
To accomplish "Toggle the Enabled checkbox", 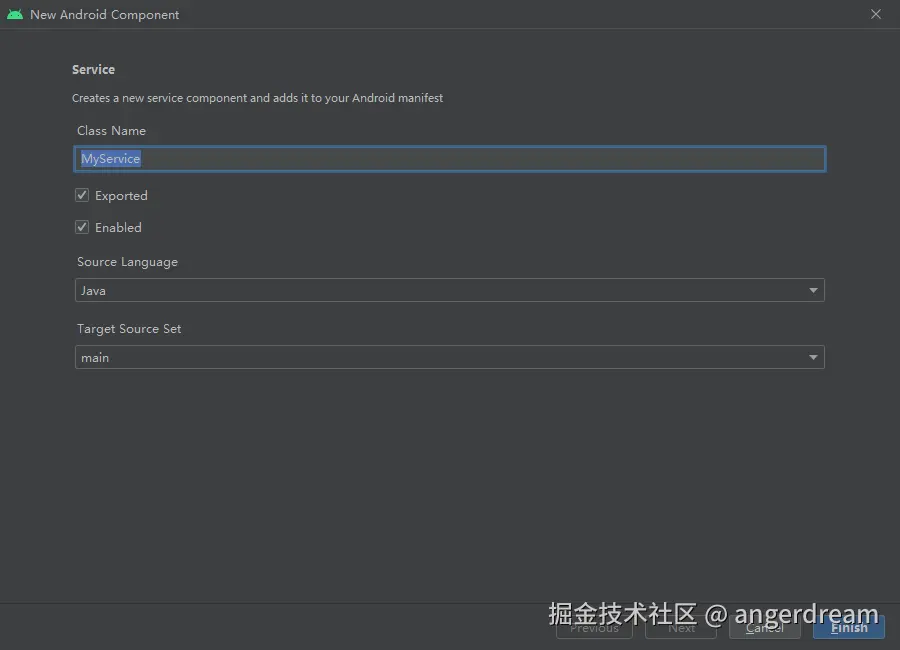I will [x=82, y=227].
